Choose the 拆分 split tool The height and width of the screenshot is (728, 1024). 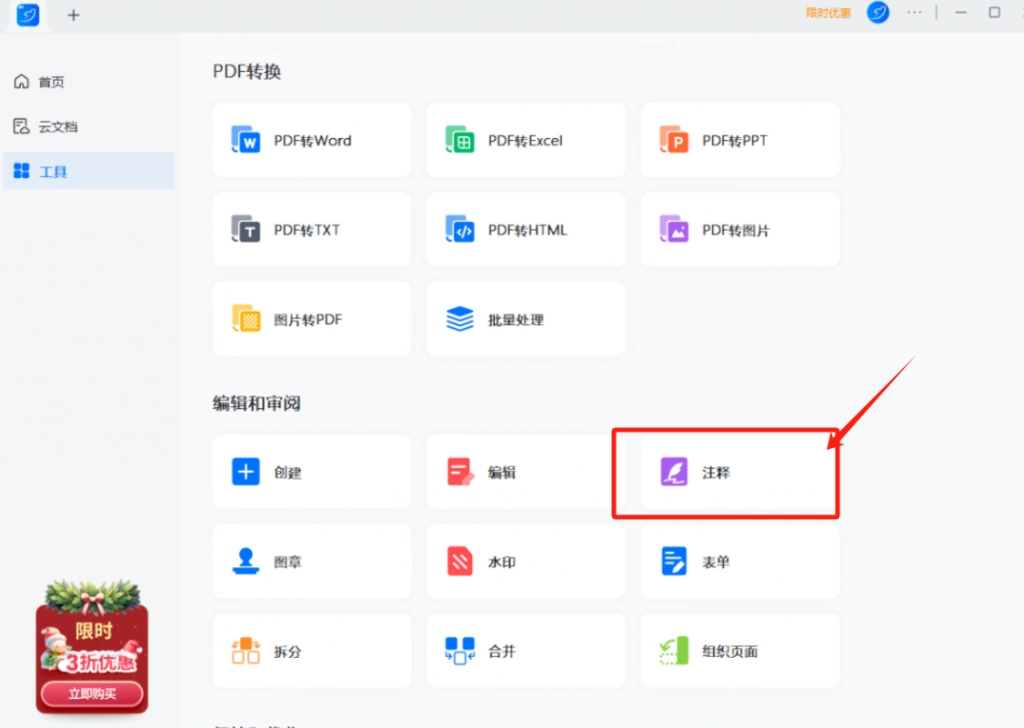click(x=312, y=650)
